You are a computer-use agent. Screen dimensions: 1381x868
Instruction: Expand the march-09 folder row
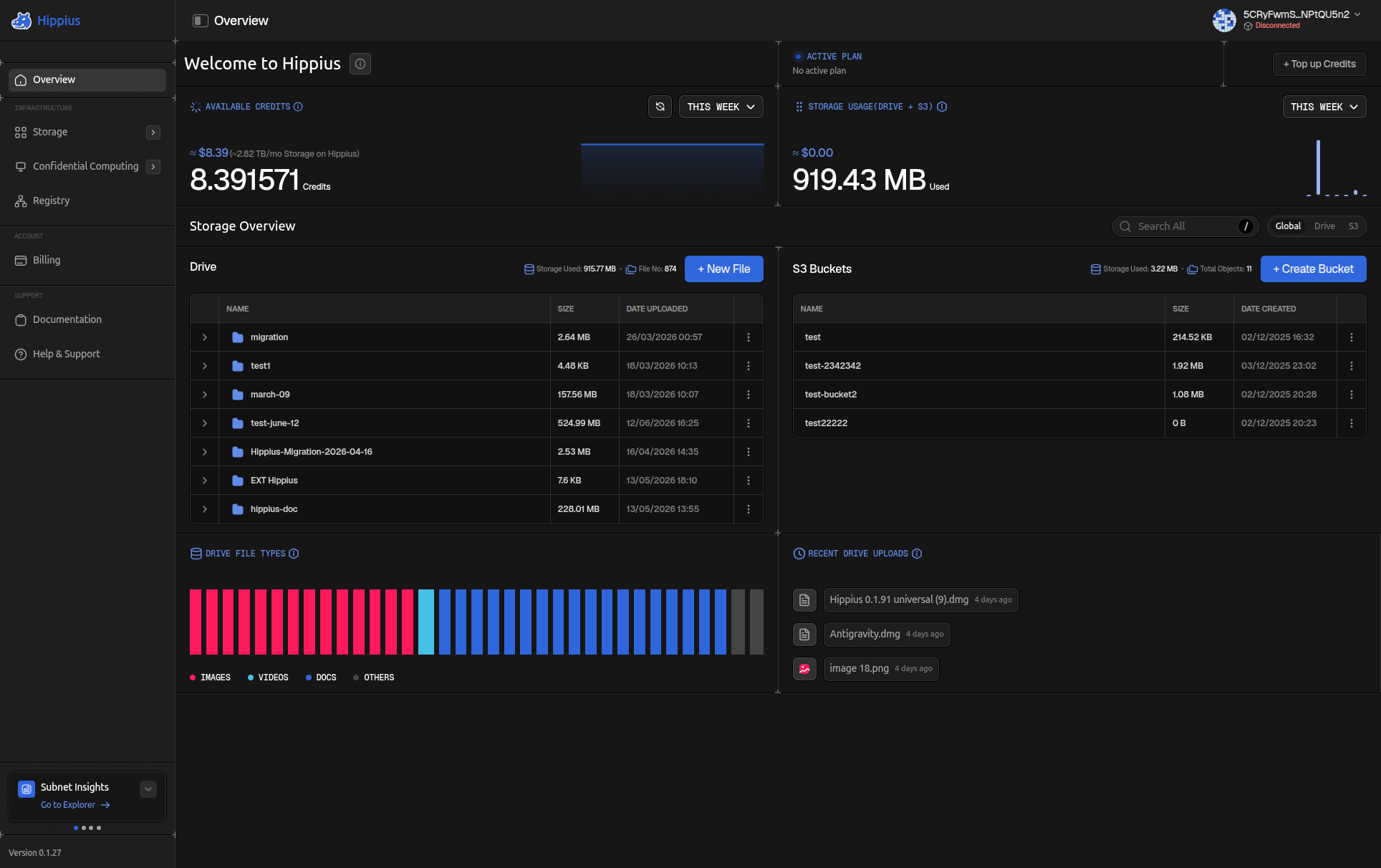(205, 395)
